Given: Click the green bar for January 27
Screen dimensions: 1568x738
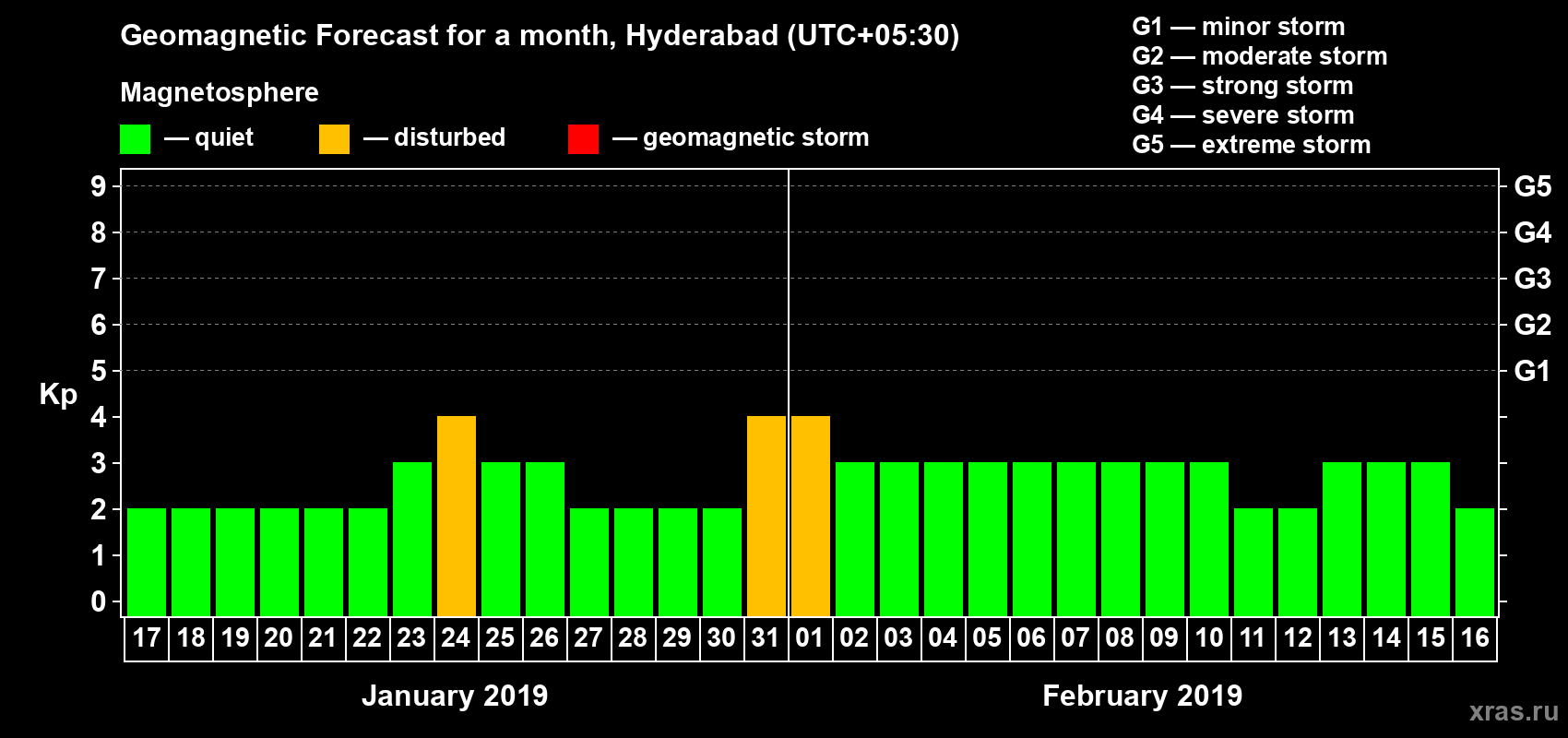Looking at the screenshot, I should (x=589, y=562).
